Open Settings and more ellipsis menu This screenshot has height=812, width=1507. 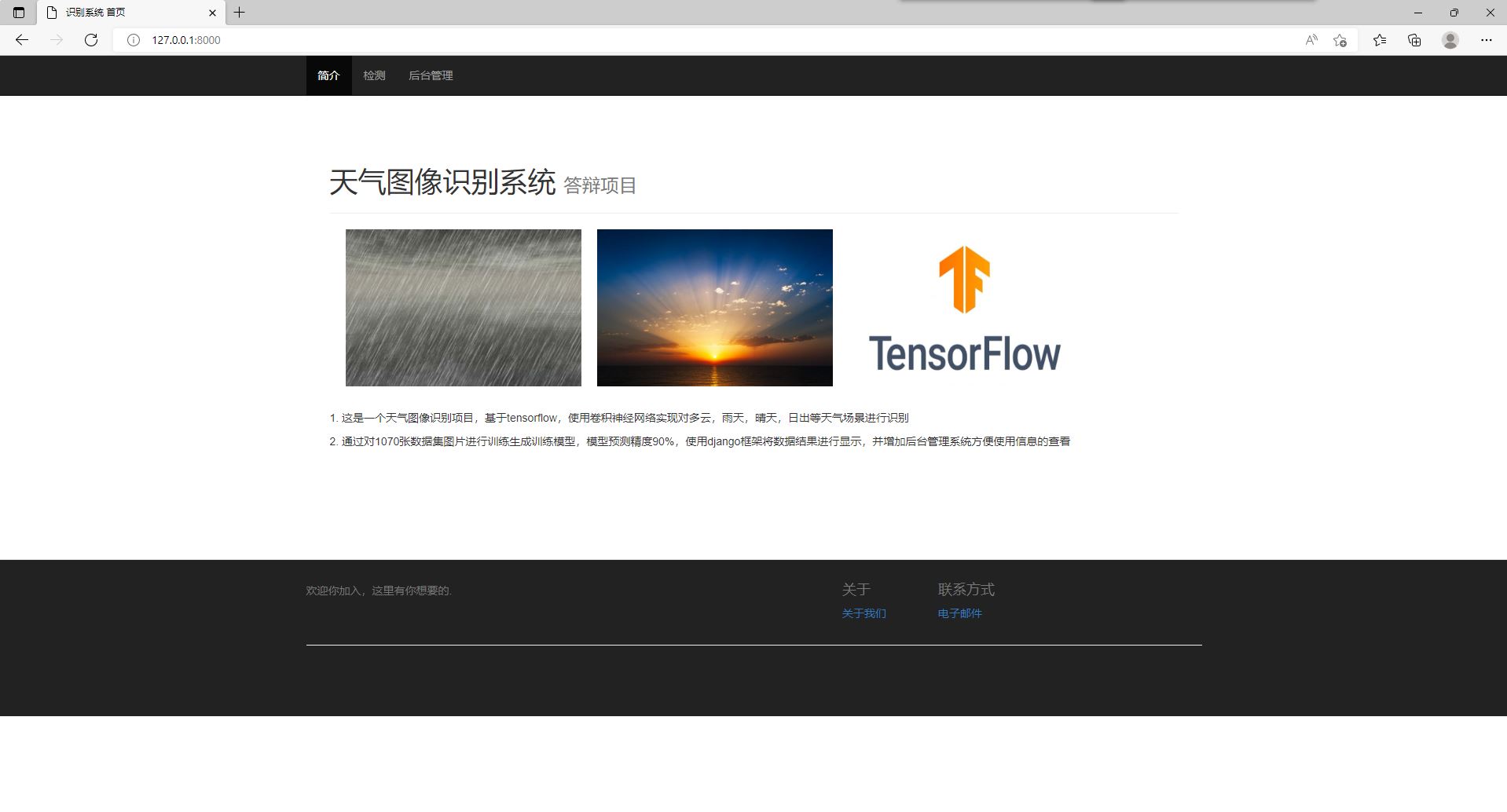tap(1486, 40)
